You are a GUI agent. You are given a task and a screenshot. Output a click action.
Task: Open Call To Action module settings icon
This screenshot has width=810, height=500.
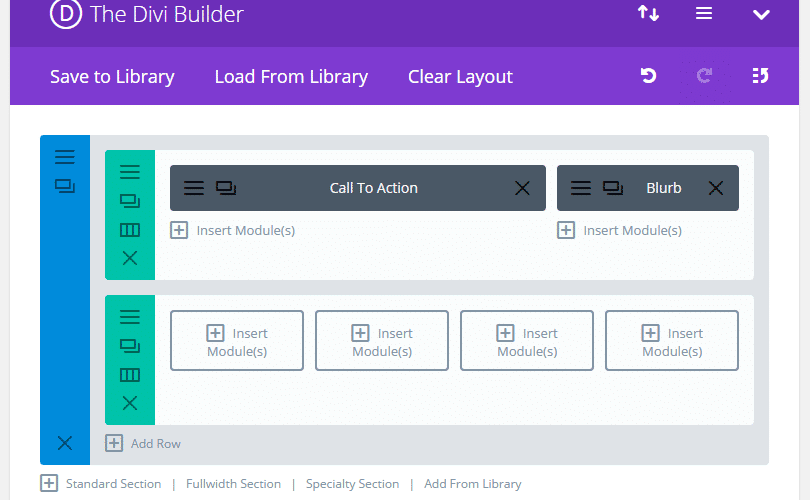tap(194, 188)
